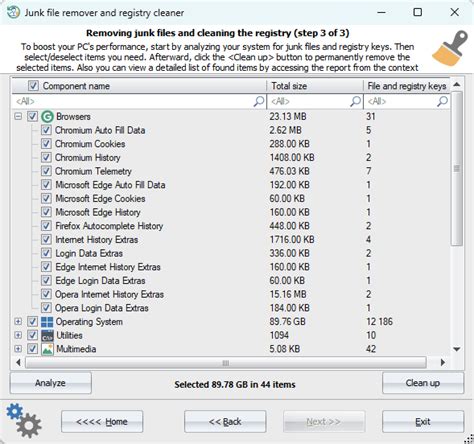Screen dimensions: 474x444
Task: Click the Analyze button
Action: pos(50,383)
